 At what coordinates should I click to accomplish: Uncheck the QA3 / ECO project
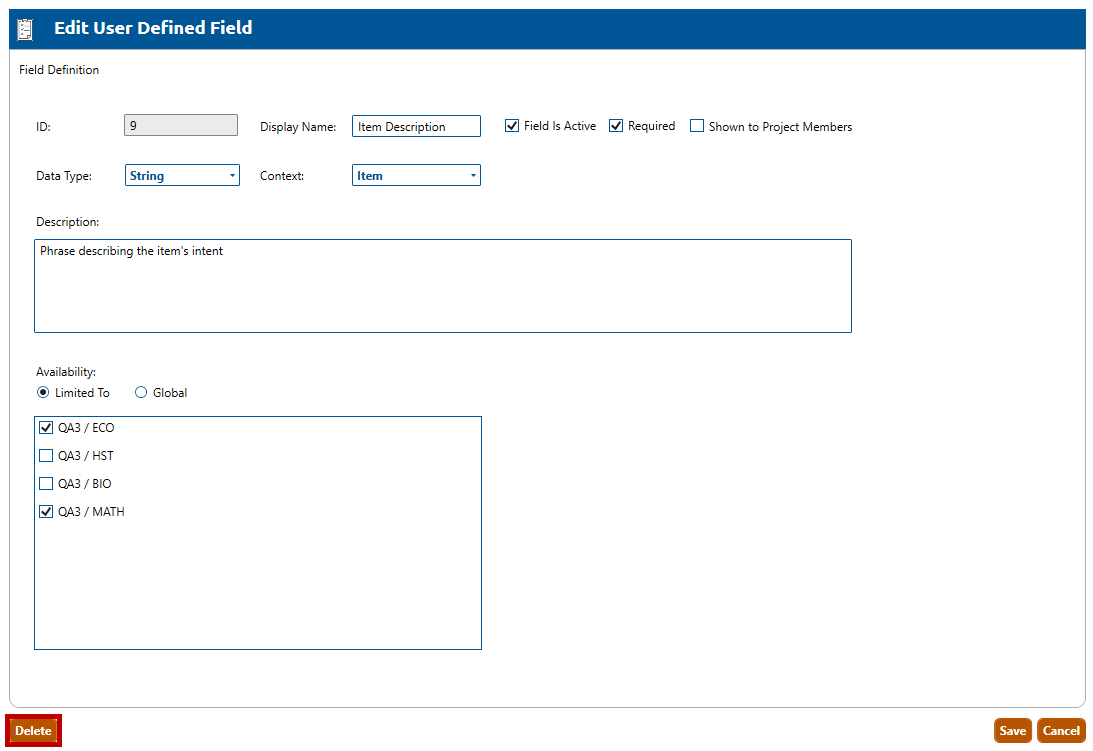[x=46, y=428]
